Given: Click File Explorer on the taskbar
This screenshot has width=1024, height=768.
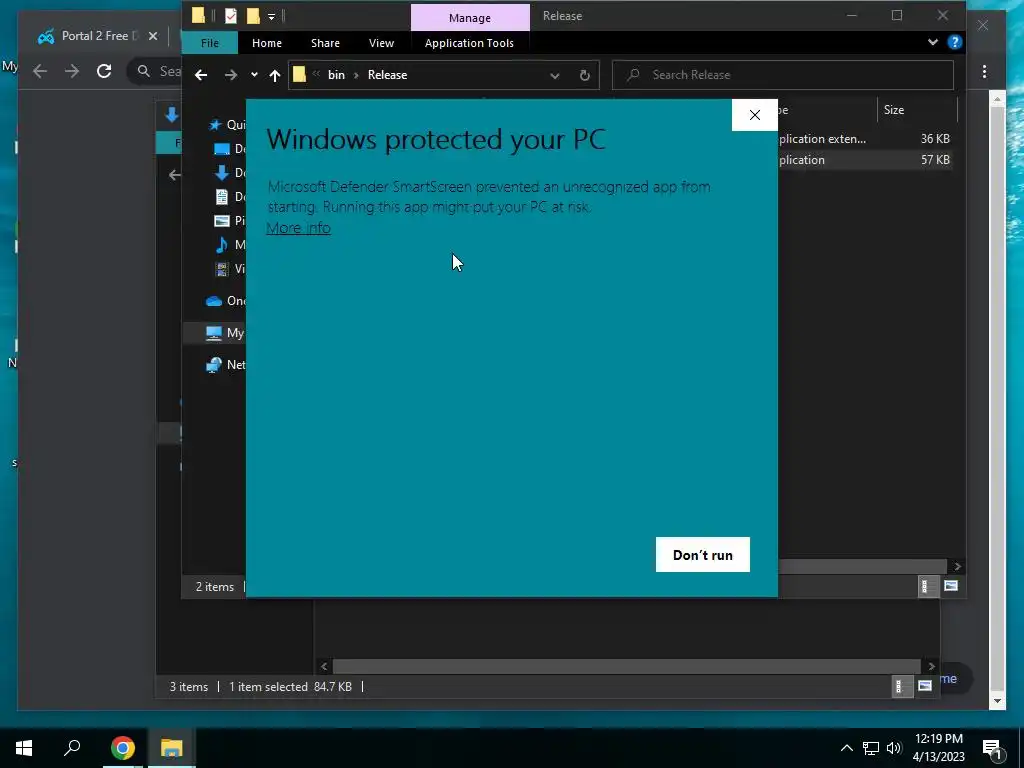Looking at the screenshot, I should click(172, 748).
